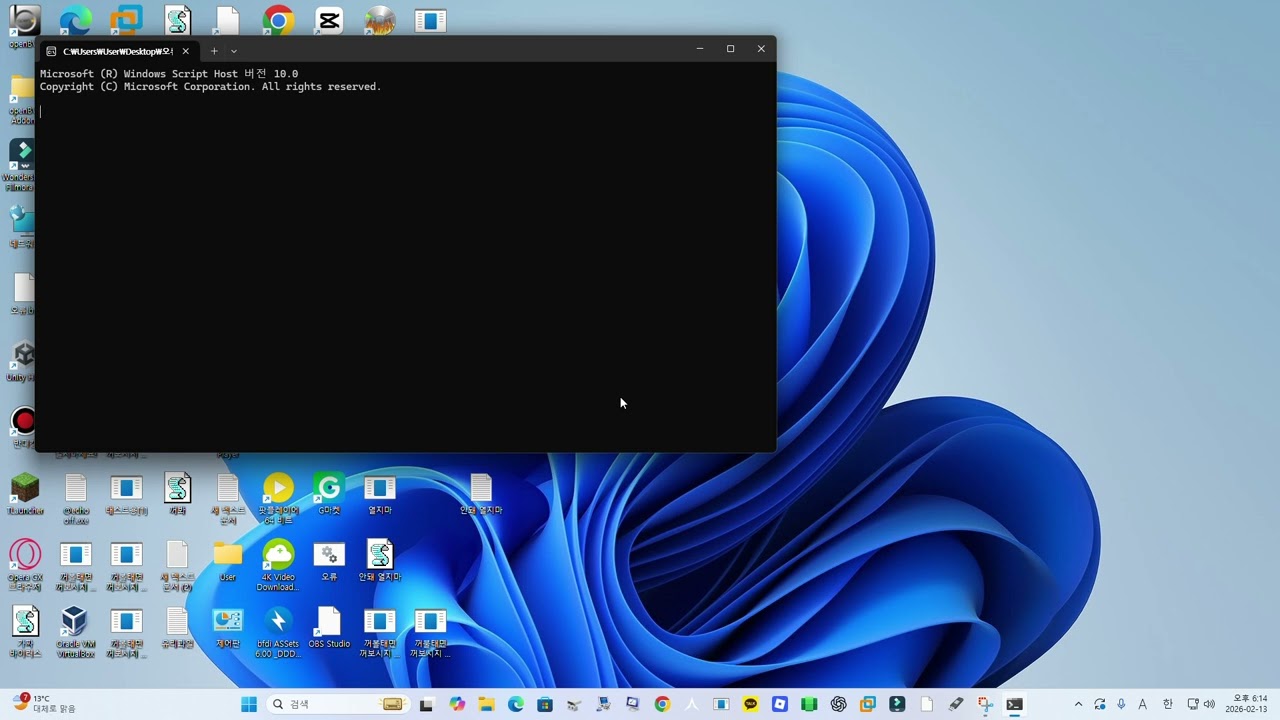
Task: Open G마켓 desktop shortcut
Action: point(329,495)
